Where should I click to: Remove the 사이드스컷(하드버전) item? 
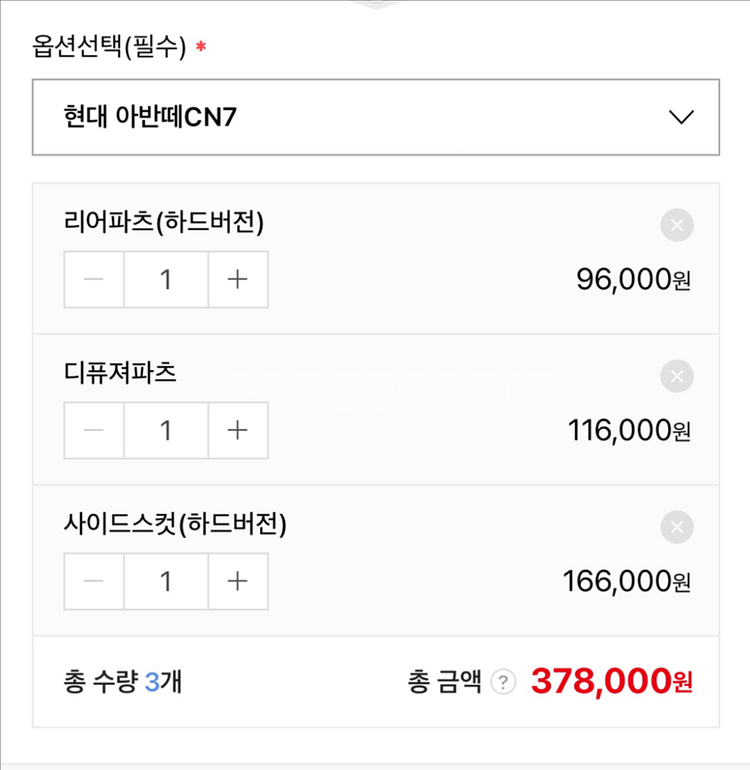pyautogui.click(x=677, y=528)
